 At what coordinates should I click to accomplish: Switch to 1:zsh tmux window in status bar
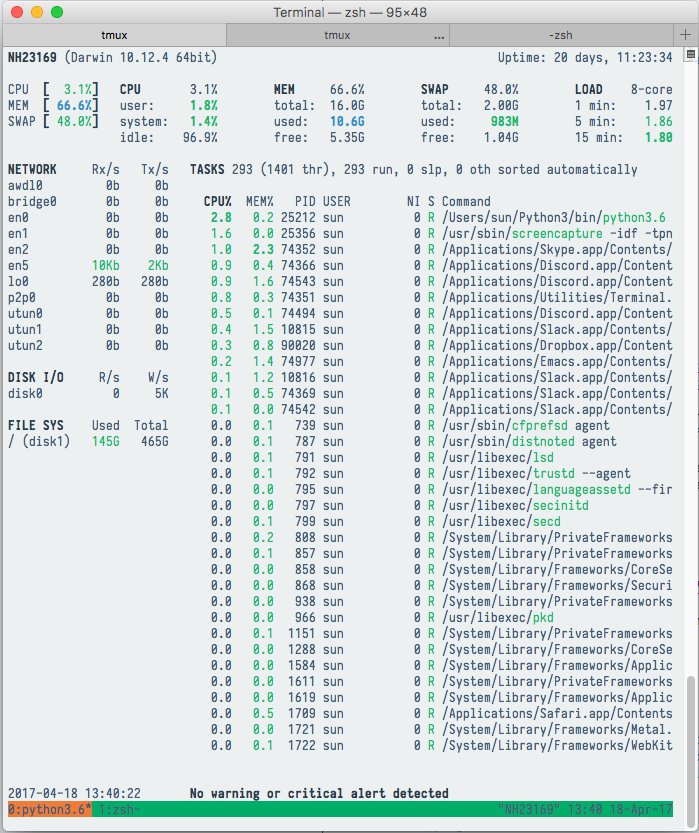pos(119,808)
